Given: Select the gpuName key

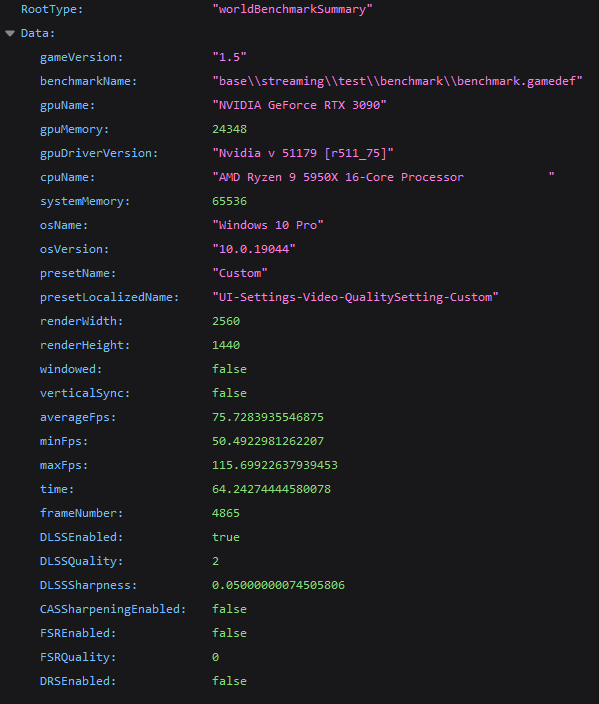Looking at the screenshot, I should [67, 106].
